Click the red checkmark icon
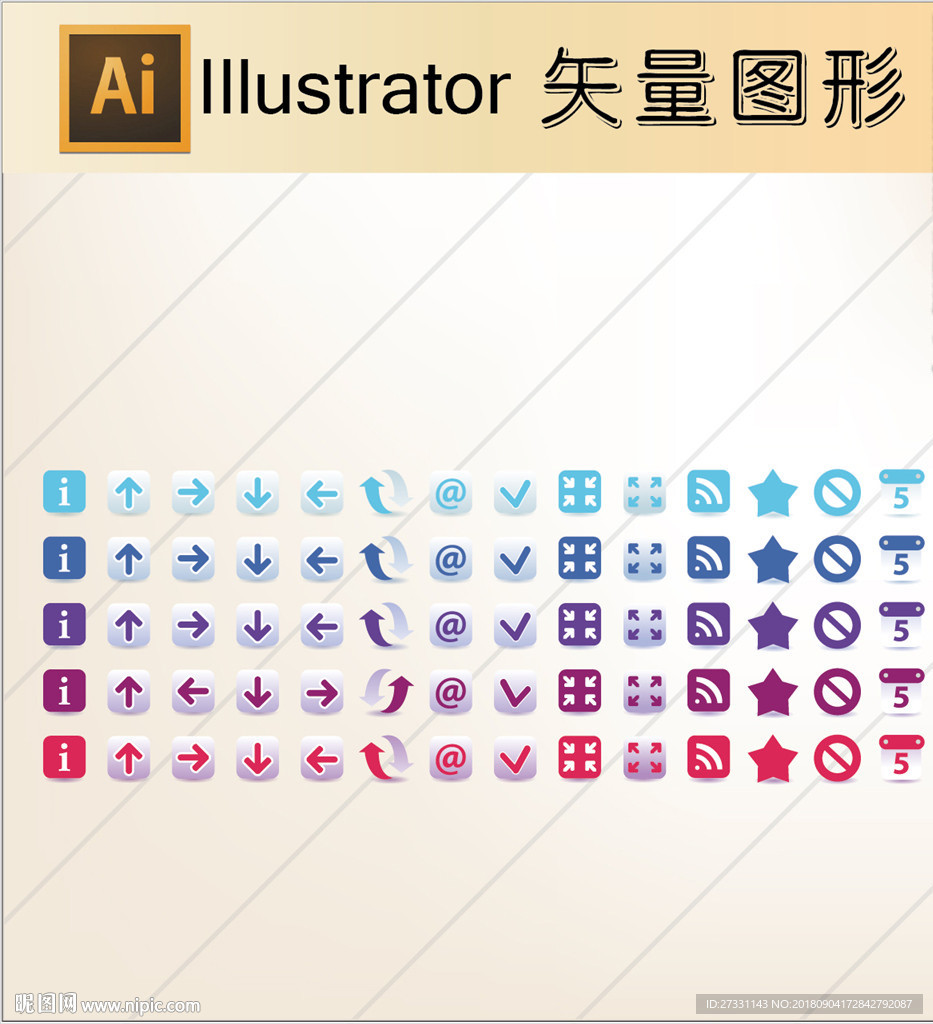Viewport: 933px width, 1024px height. pyautogui.click(x=515, y=758)
